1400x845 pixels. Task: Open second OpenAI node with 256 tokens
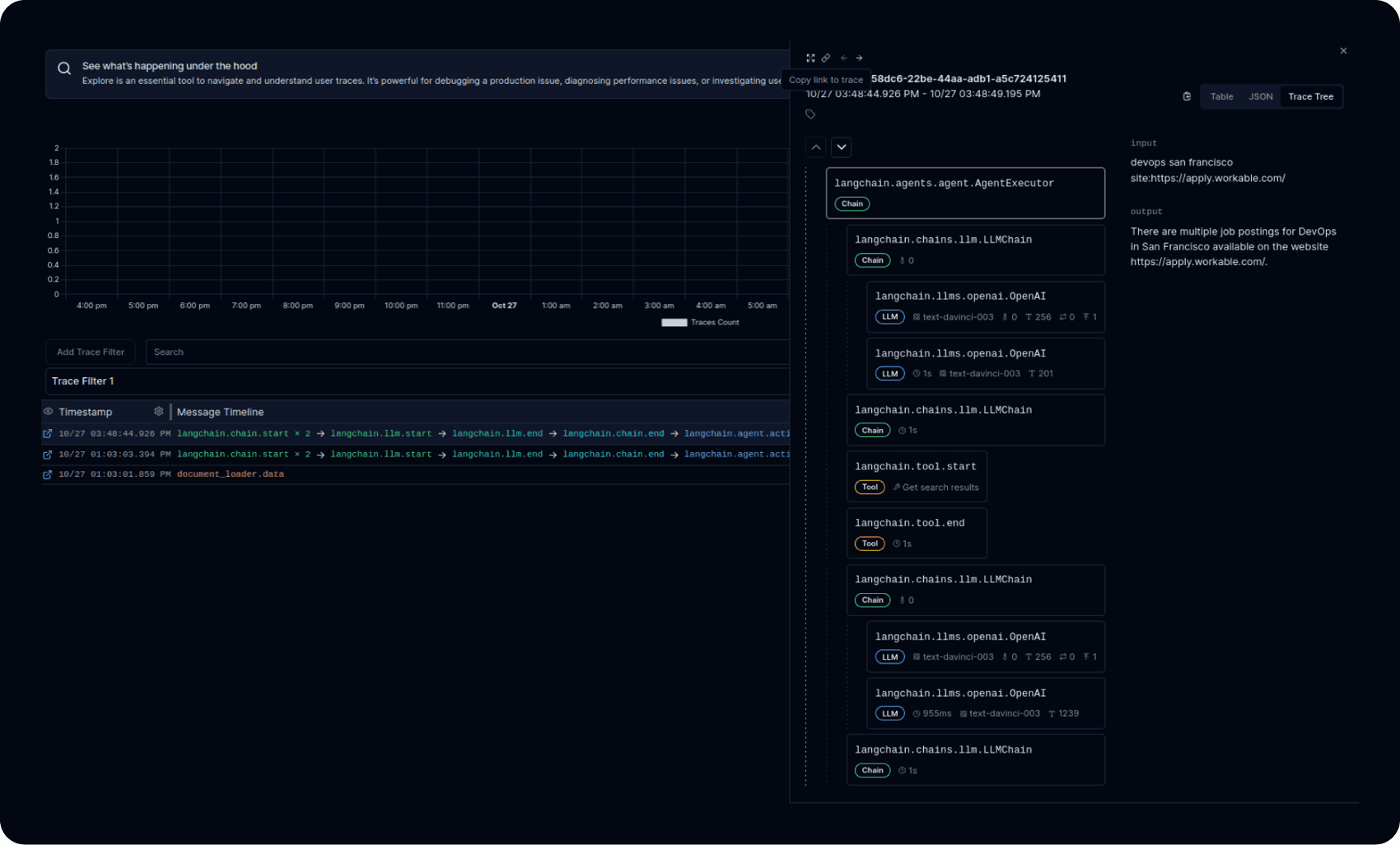point(986,647)
